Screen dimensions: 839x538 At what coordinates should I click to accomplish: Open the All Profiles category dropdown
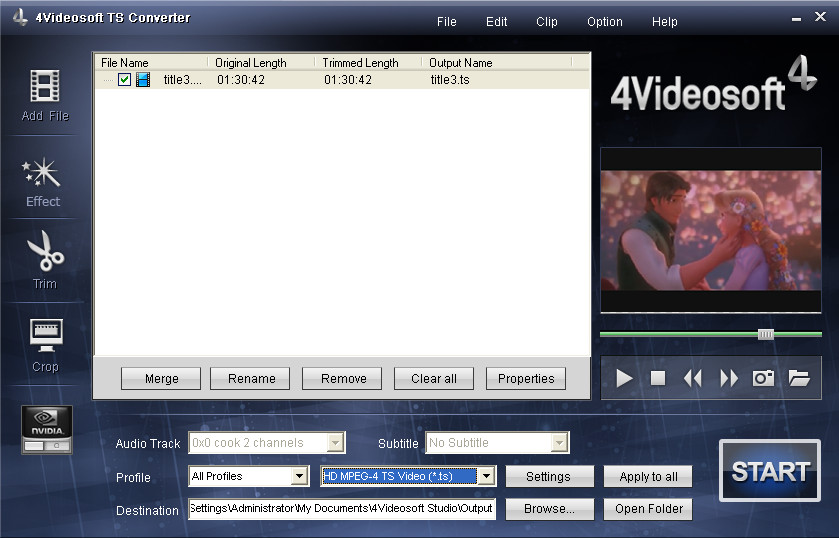click(x=300, y=476)
